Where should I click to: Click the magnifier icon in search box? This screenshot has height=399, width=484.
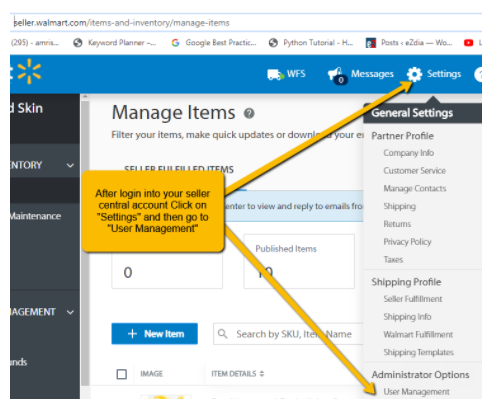click(x=222, y=334)
